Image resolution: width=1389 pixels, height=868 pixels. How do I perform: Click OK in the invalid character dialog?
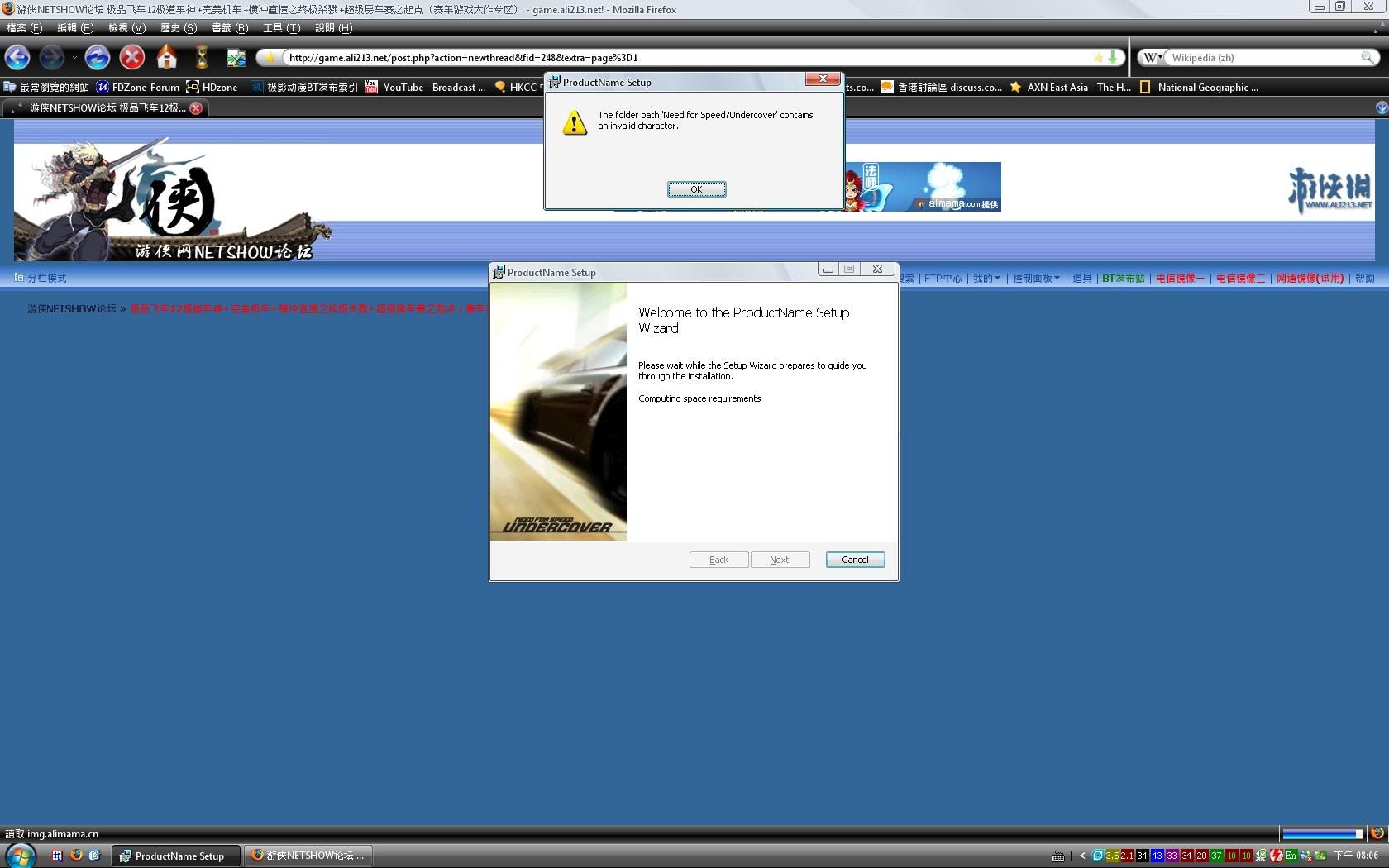696,189
